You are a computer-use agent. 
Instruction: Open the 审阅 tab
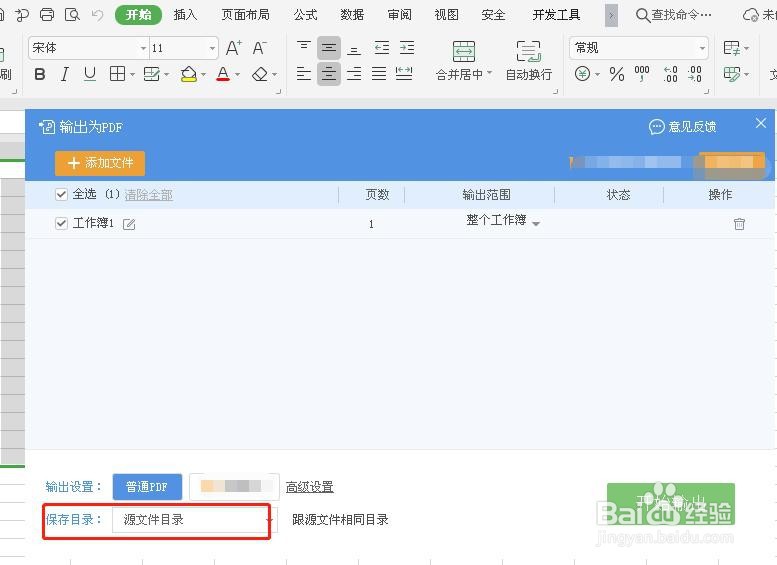[x=399, y=15]
